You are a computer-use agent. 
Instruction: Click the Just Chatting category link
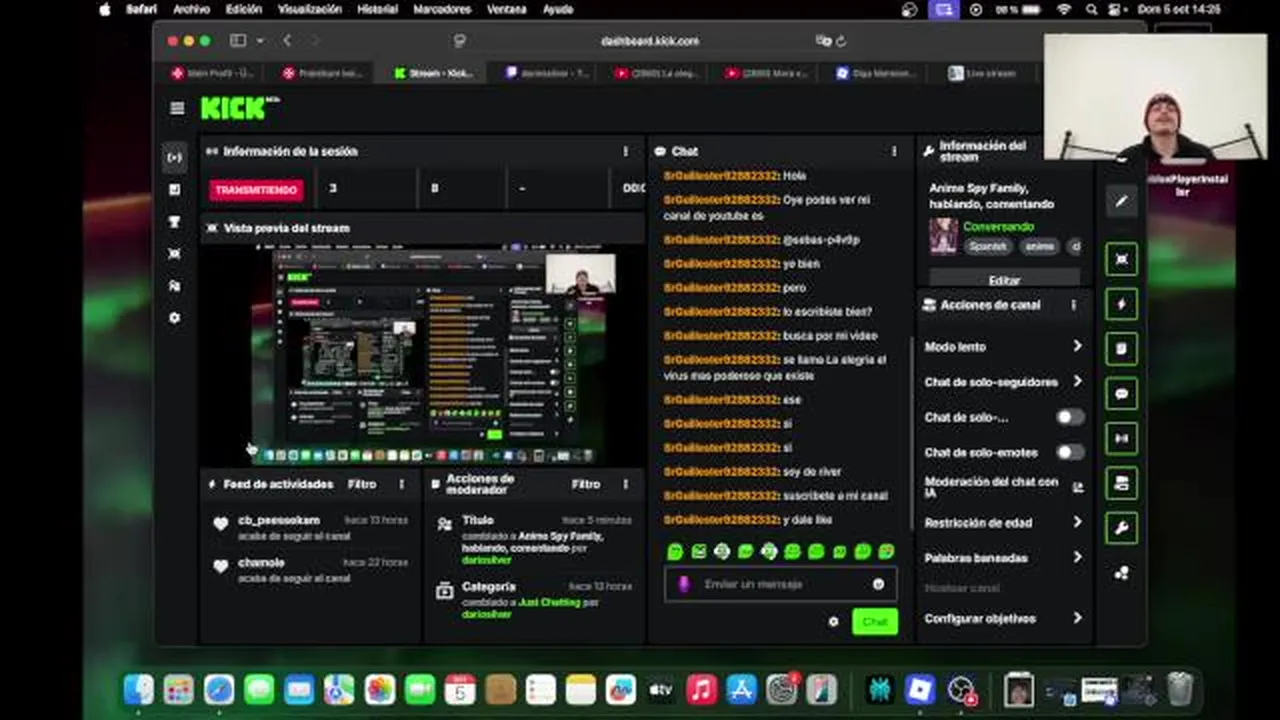[x=548, y=603]
